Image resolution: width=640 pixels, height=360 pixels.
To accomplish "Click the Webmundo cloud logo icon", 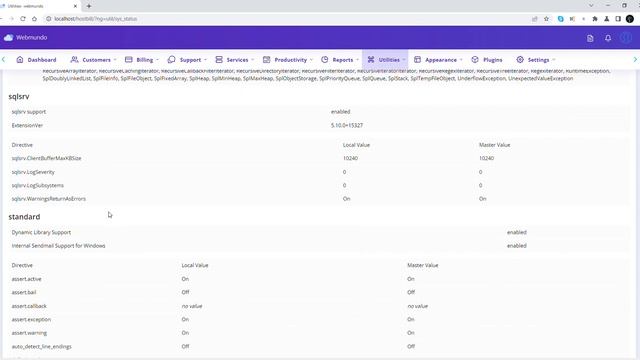I will click(8, 38).
